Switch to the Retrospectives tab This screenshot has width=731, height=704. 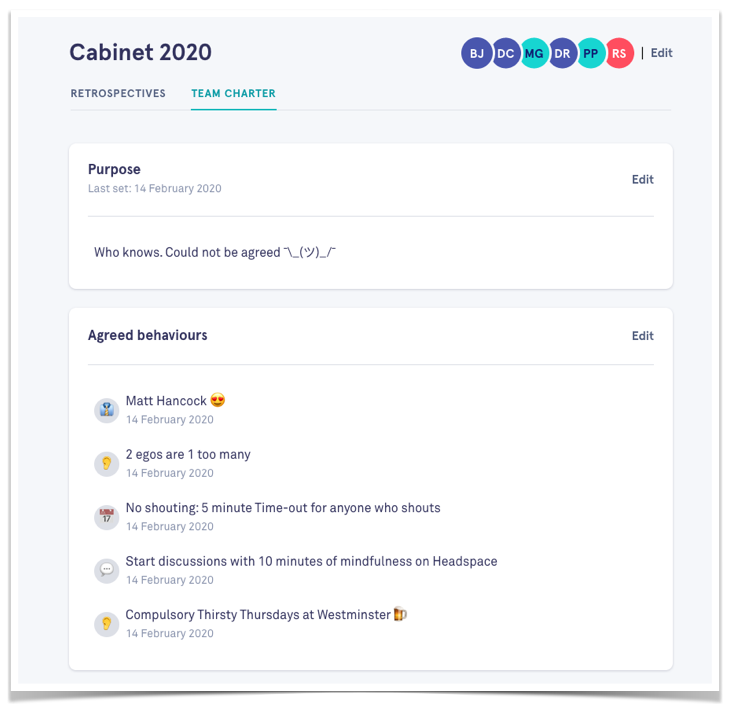[118, 93]
